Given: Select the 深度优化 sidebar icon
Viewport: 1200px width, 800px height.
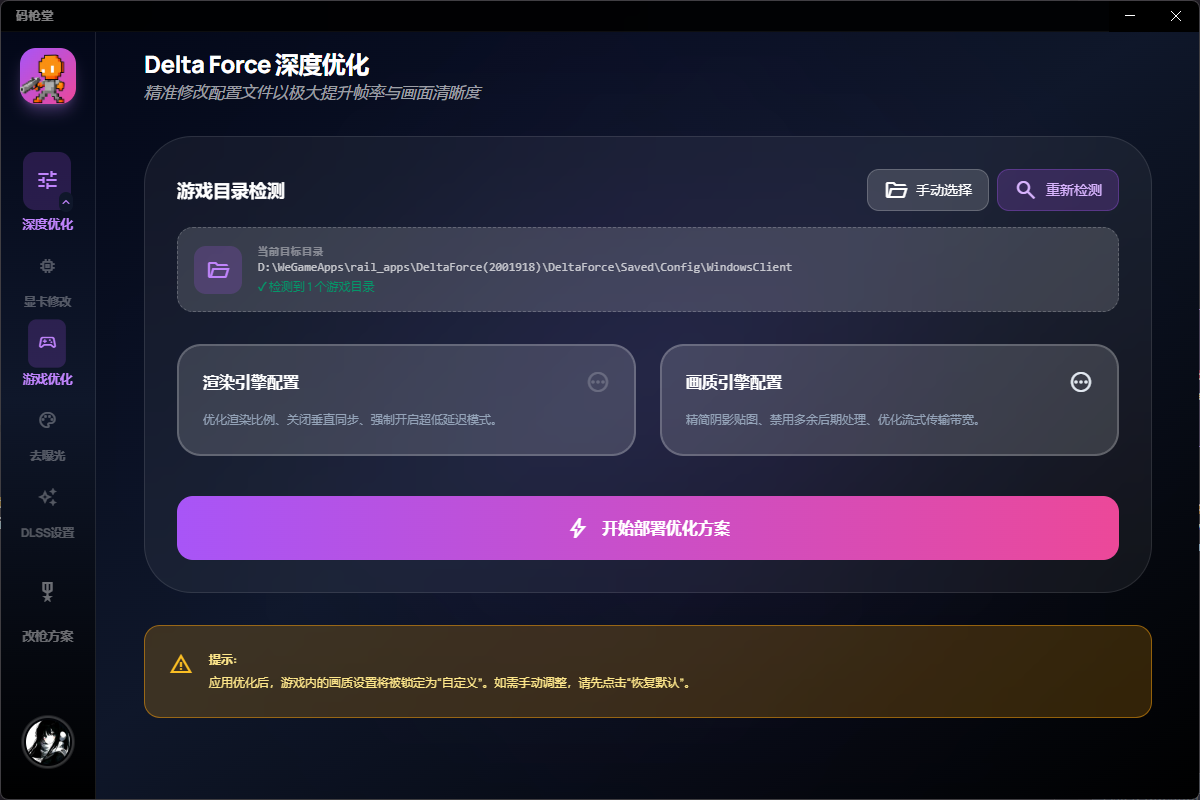Looking at the screenshot, I should (x=46, y=180).
